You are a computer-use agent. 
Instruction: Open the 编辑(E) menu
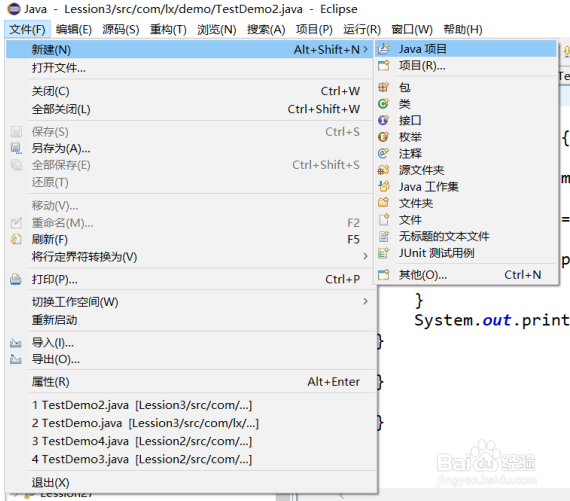coord(74,29)
